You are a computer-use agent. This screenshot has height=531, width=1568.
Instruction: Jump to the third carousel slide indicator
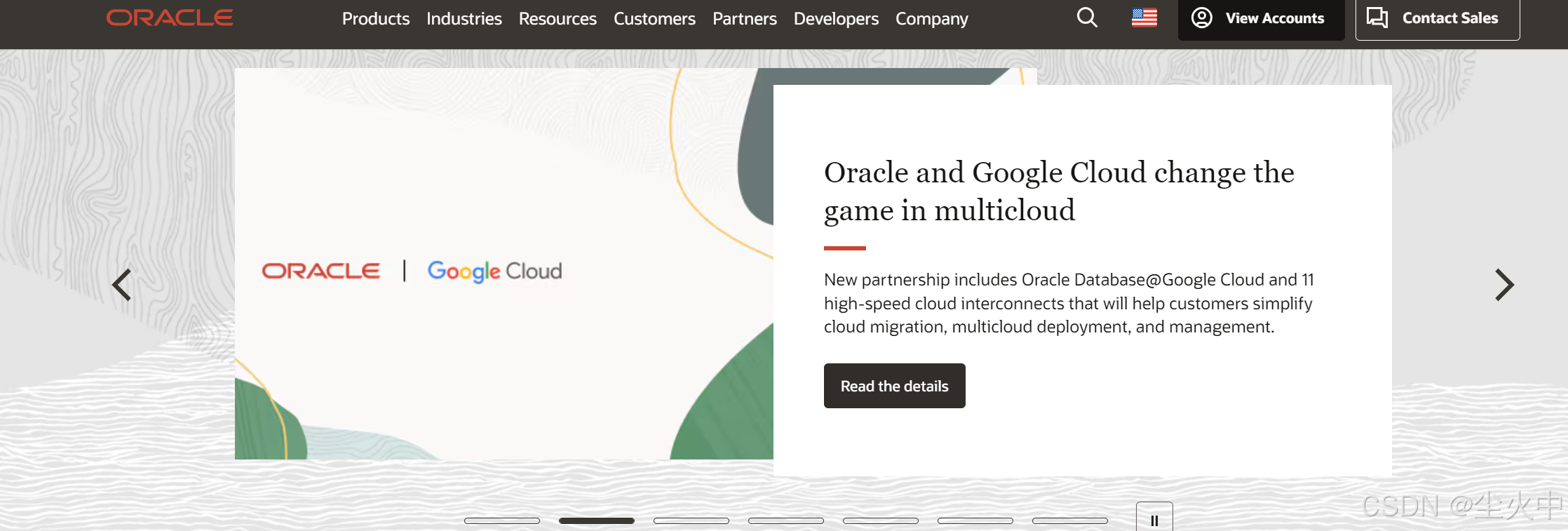(x=691, y=520)
